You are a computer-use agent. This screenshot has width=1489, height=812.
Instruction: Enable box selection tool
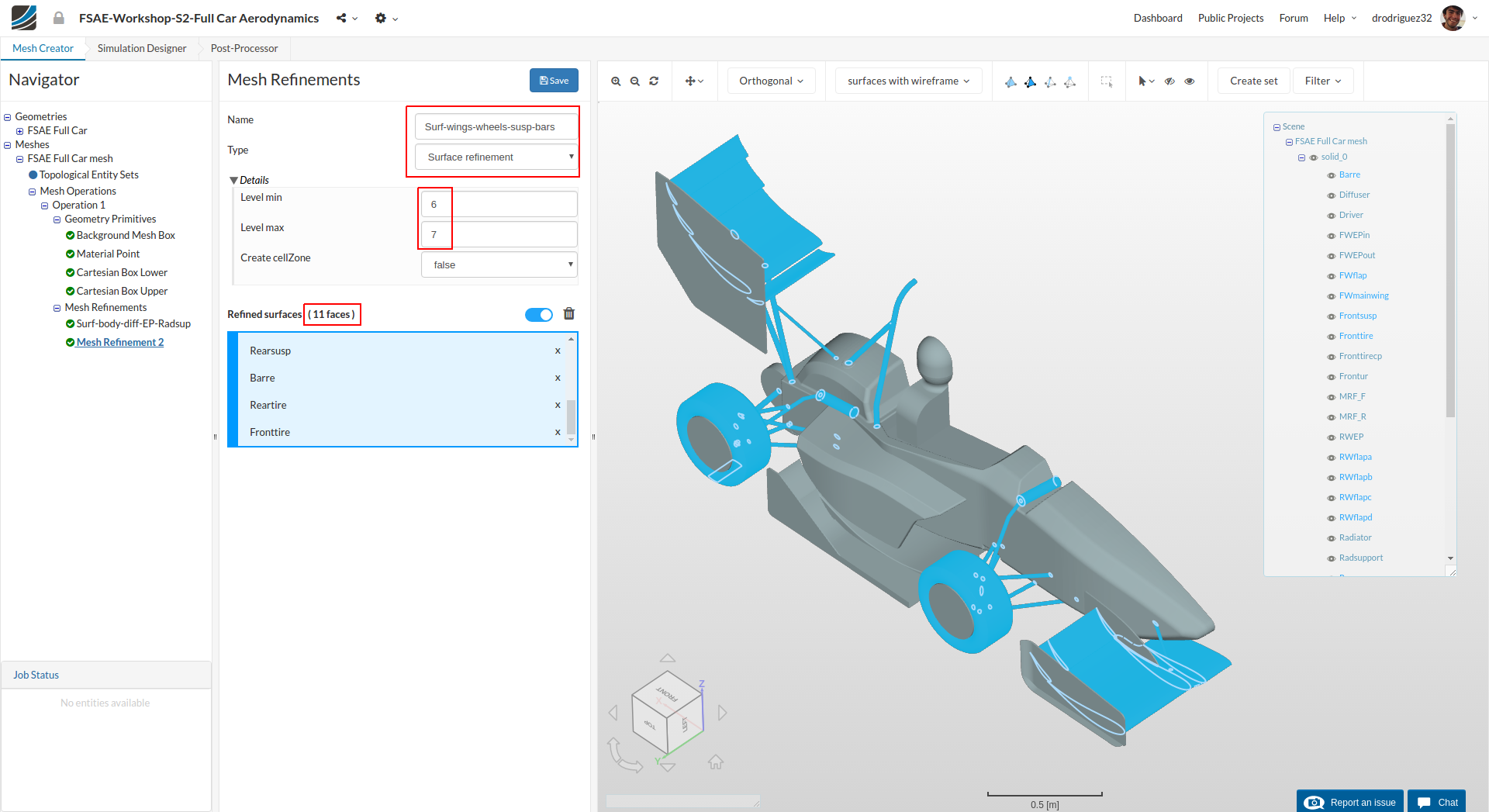coord(1107,81)
